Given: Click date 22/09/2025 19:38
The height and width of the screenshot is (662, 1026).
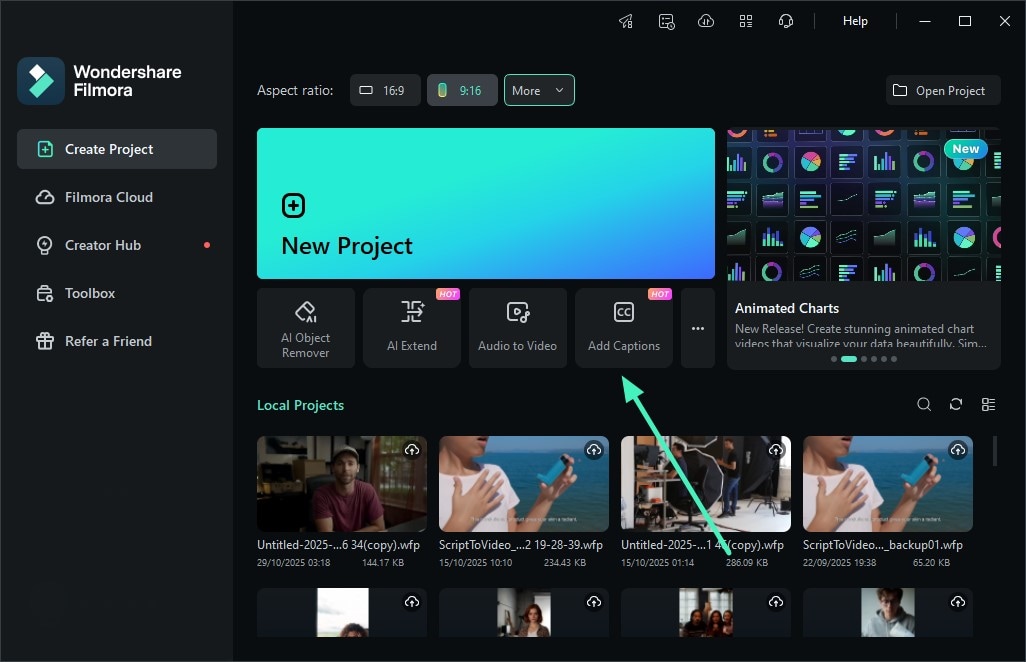Looking at the screenshot, I should coord(839,563).
